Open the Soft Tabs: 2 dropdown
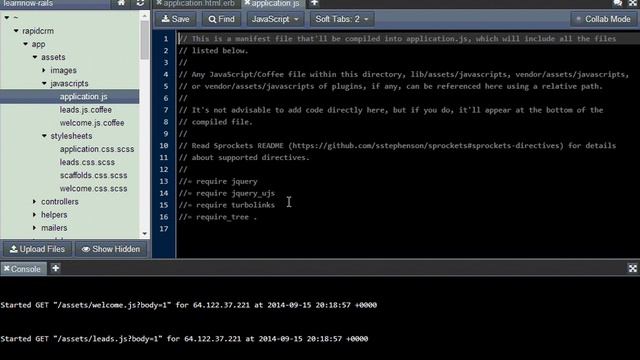The image size is (640, 360). point(342,19)
